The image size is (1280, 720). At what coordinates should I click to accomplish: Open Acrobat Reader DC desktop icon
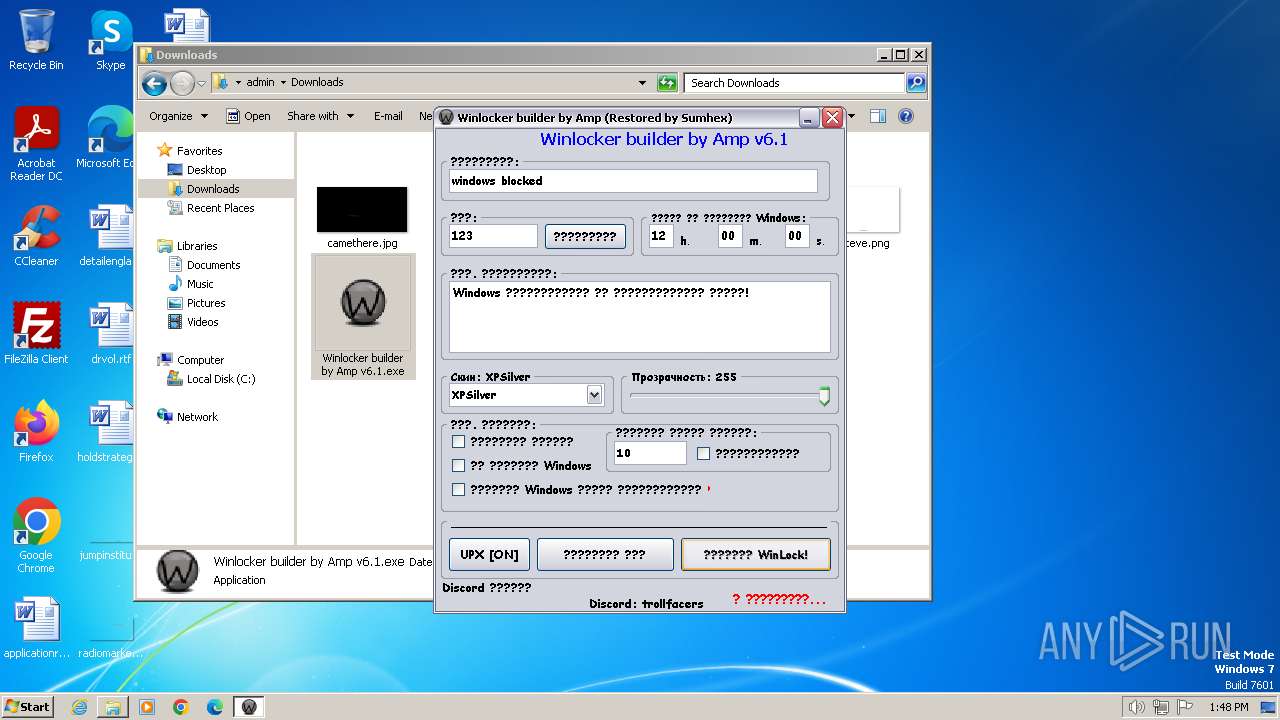pos(36,144)
